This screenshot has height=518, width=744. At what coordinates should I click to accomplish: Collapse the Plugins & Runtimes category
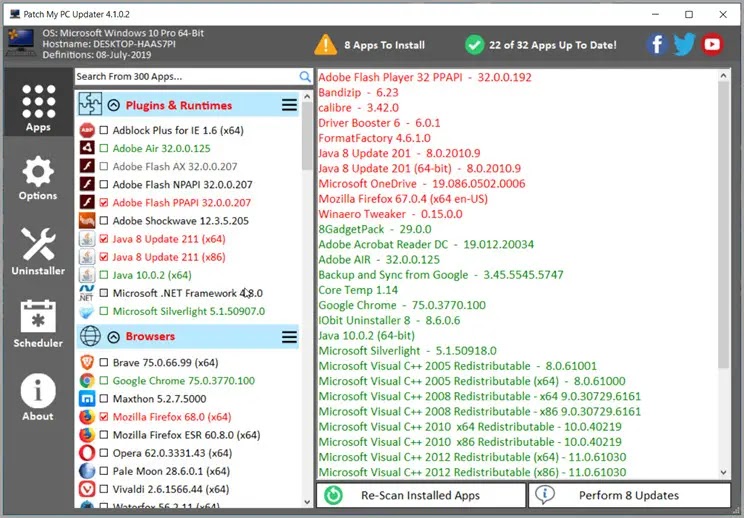tap(113, 105)
